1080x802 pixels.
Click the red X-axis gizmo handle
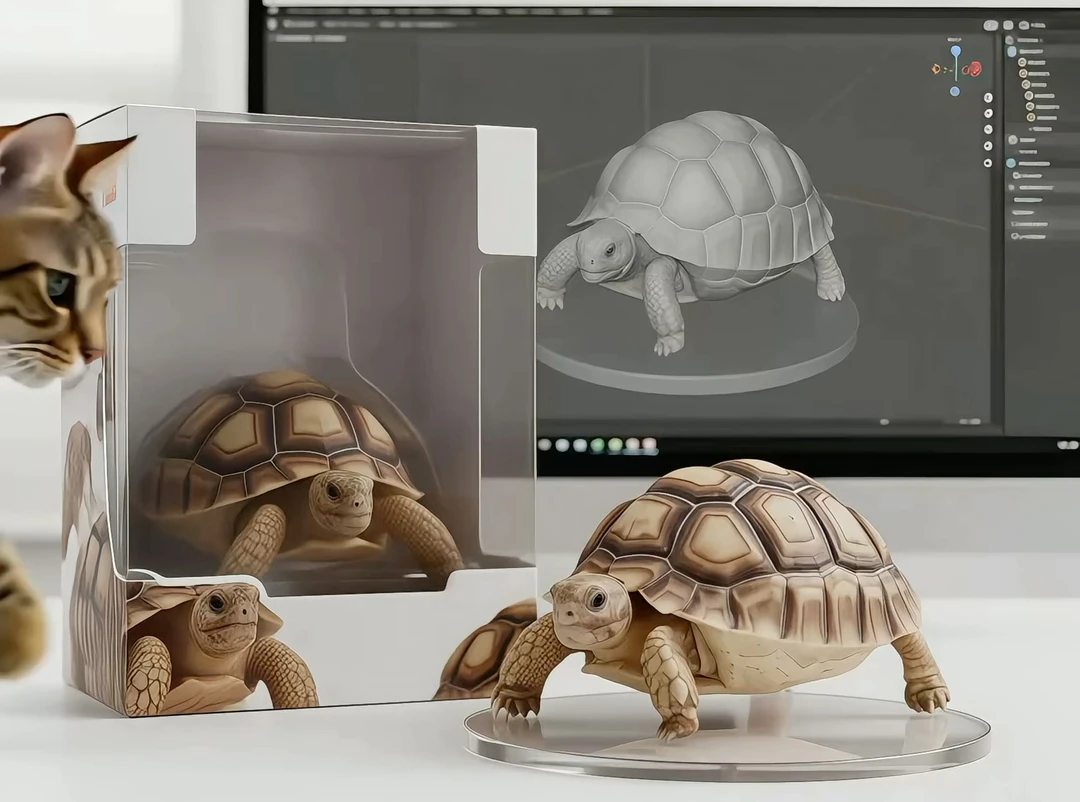click(974, 69)
